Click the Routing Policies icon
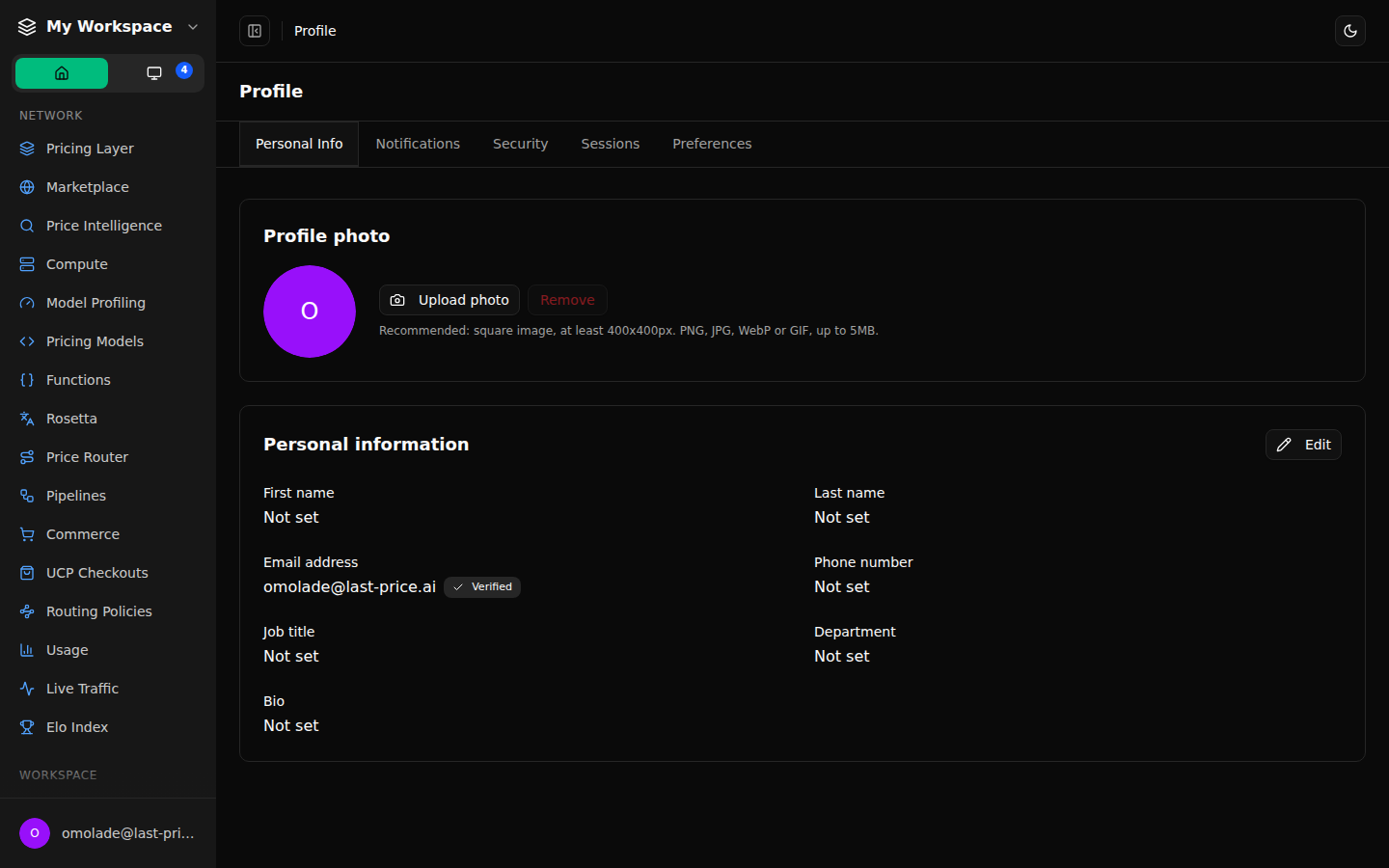 pyautogui.click(x=27, y=611)
